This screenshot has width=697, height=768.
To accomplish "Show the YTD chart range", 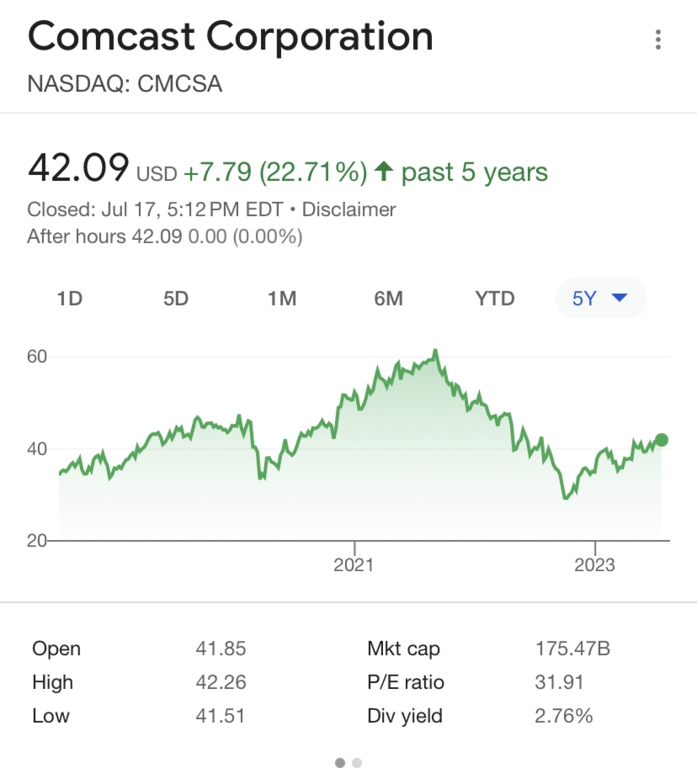I will 495,298.
